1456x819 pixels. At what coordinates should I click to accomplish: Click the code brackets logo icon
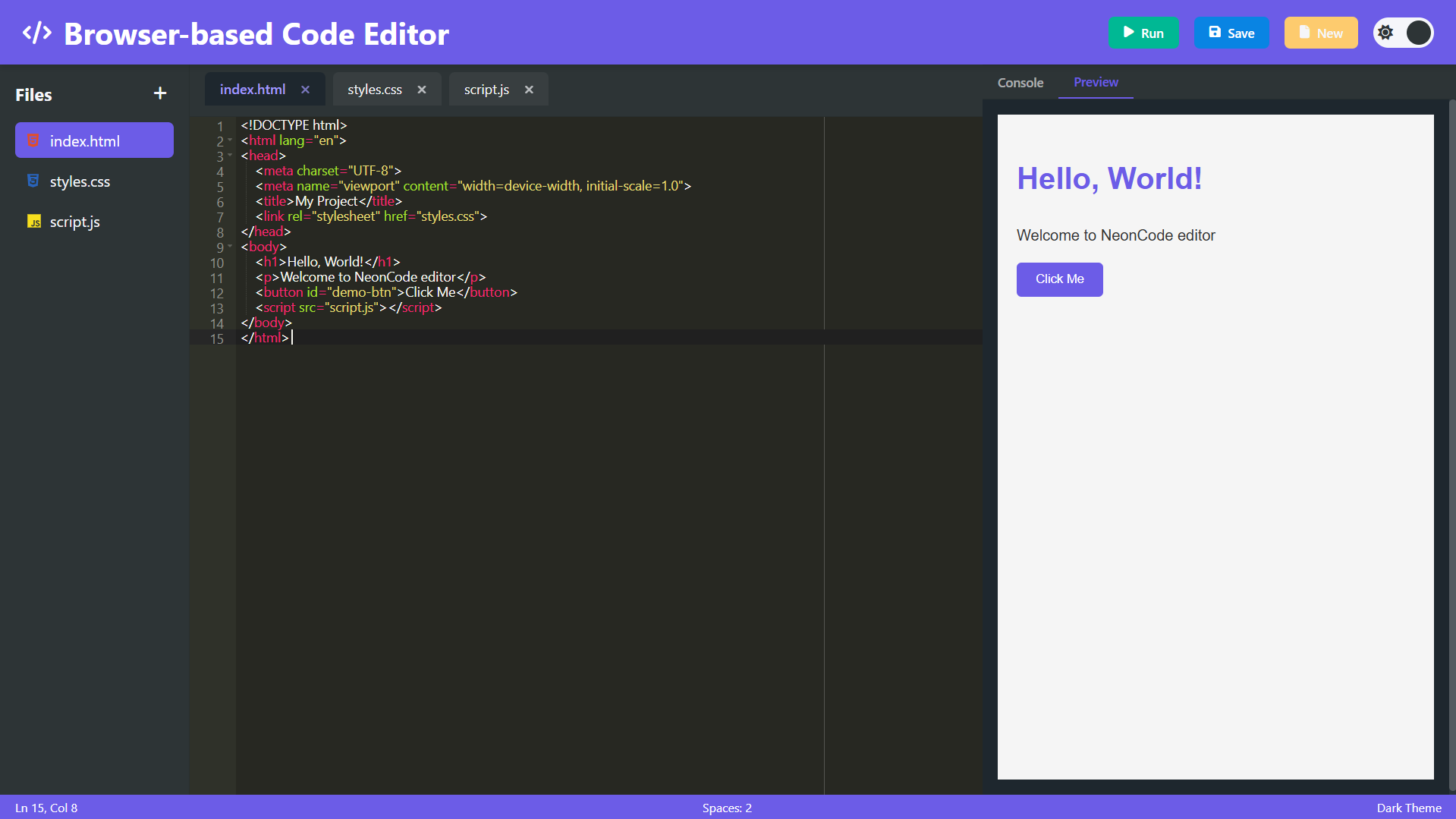coord(36,33)
